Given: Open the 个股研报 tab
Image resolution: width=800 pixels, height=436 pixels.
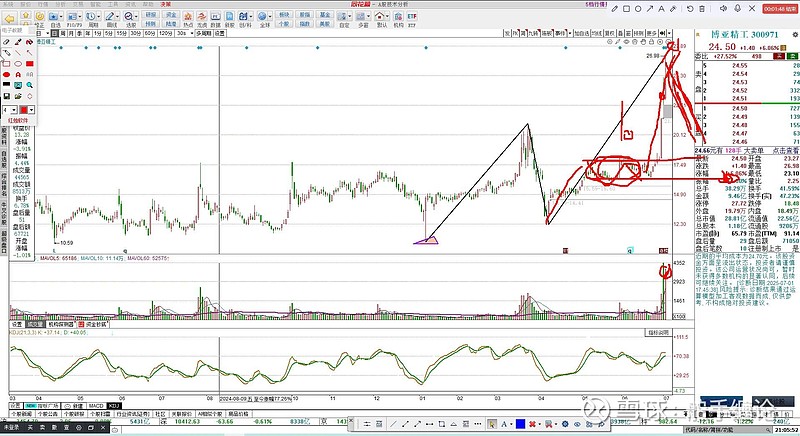Looking at the screenshot, I should click(74, 414).
